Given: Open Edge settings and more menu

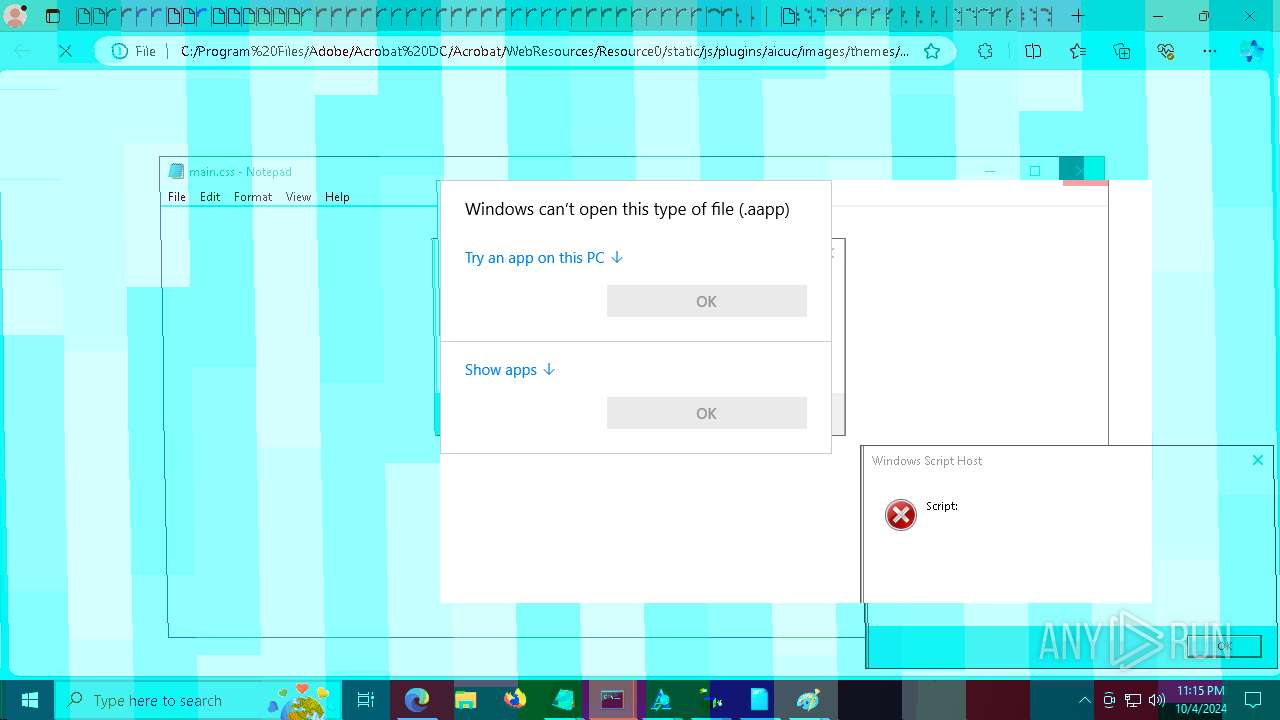Looking at the screenshot, I should (1209, 51).
